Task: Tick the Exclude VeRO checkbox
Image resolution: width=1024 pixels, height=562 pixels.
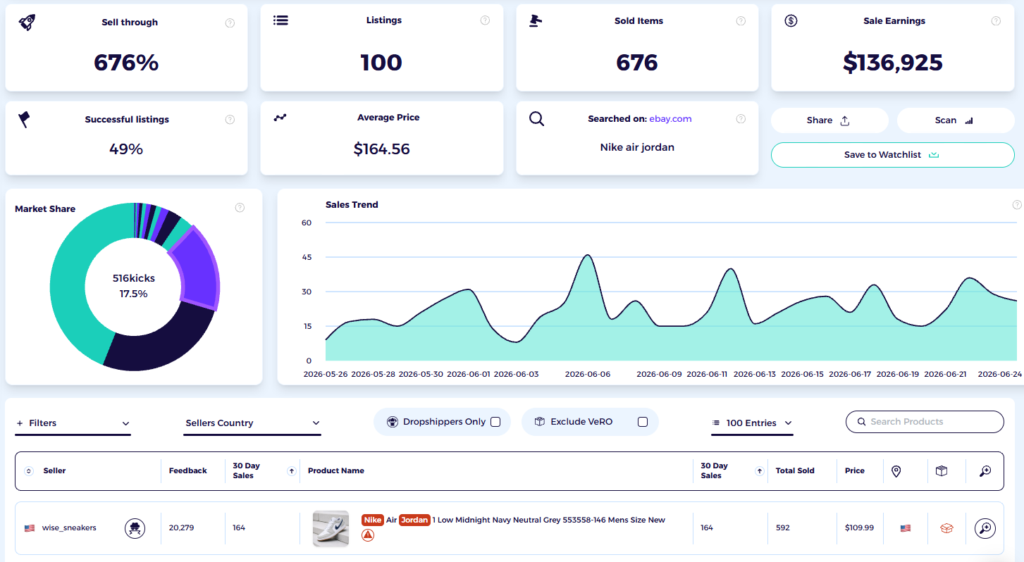Action: (643, 422)
